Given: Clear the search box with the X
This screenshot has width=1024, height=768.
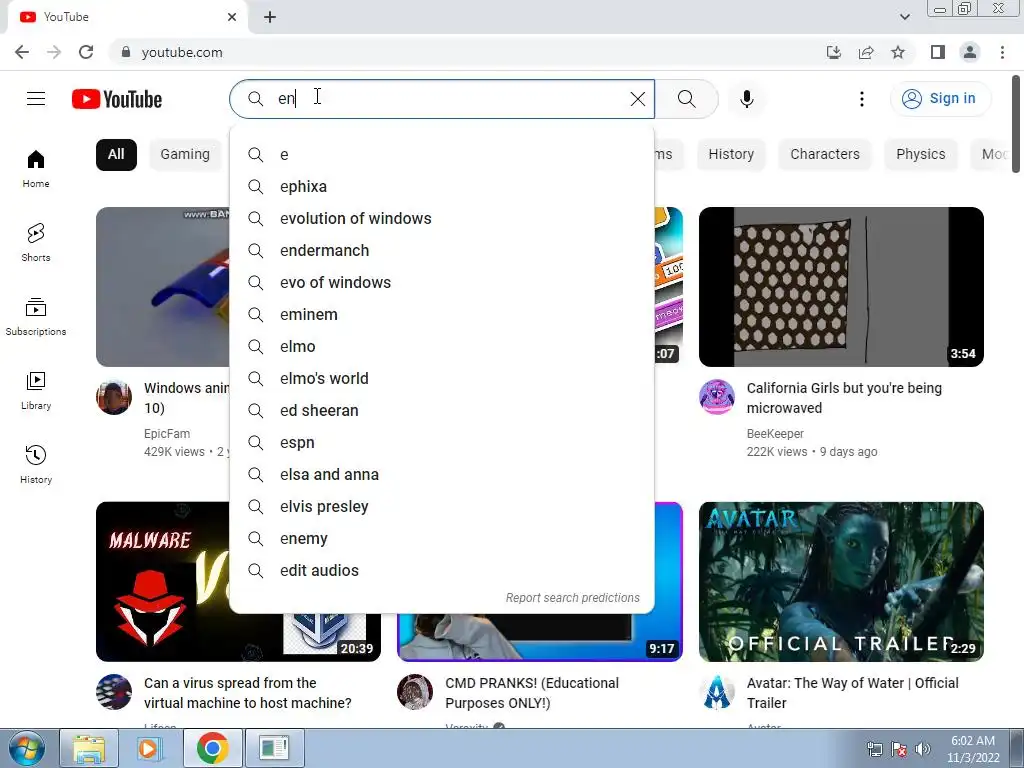Looking at the screenshot, I should (x=637, y=99).
